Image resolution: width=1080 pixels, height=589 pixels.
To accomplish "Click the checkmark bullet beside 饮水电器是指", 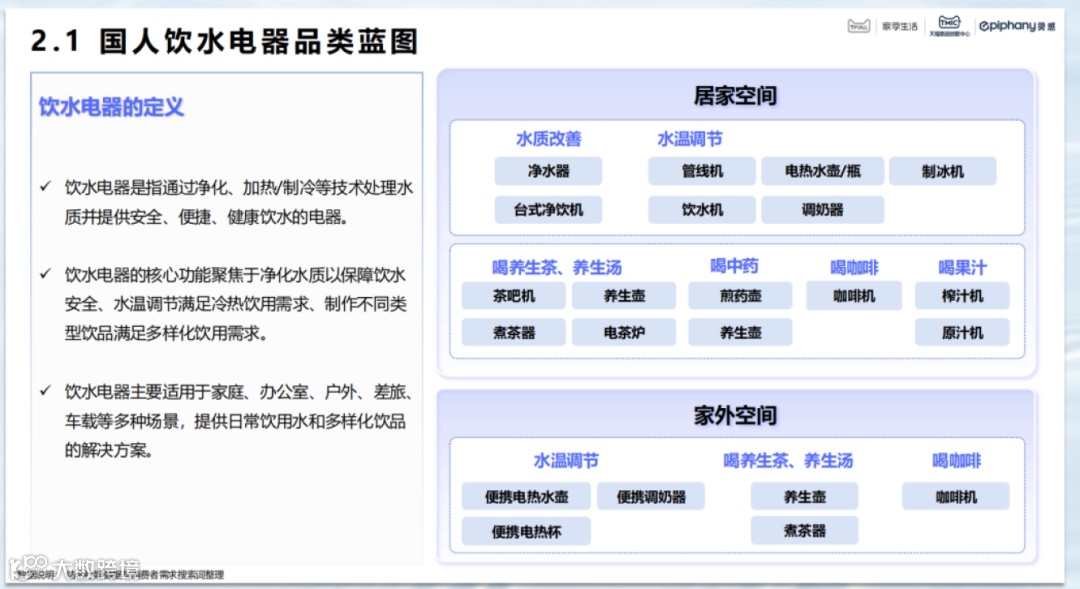I will [x=45, y=187].
